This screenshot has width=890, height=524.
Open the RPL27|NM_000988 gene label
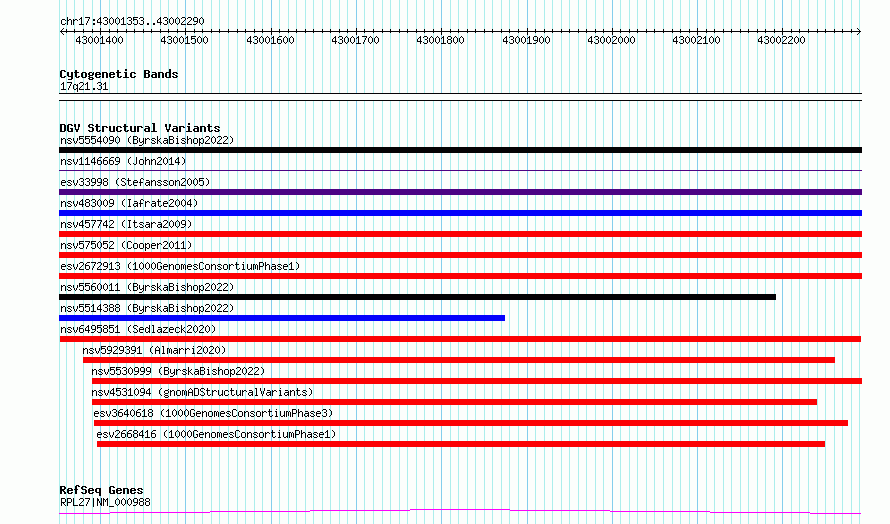tap(105, 502)
